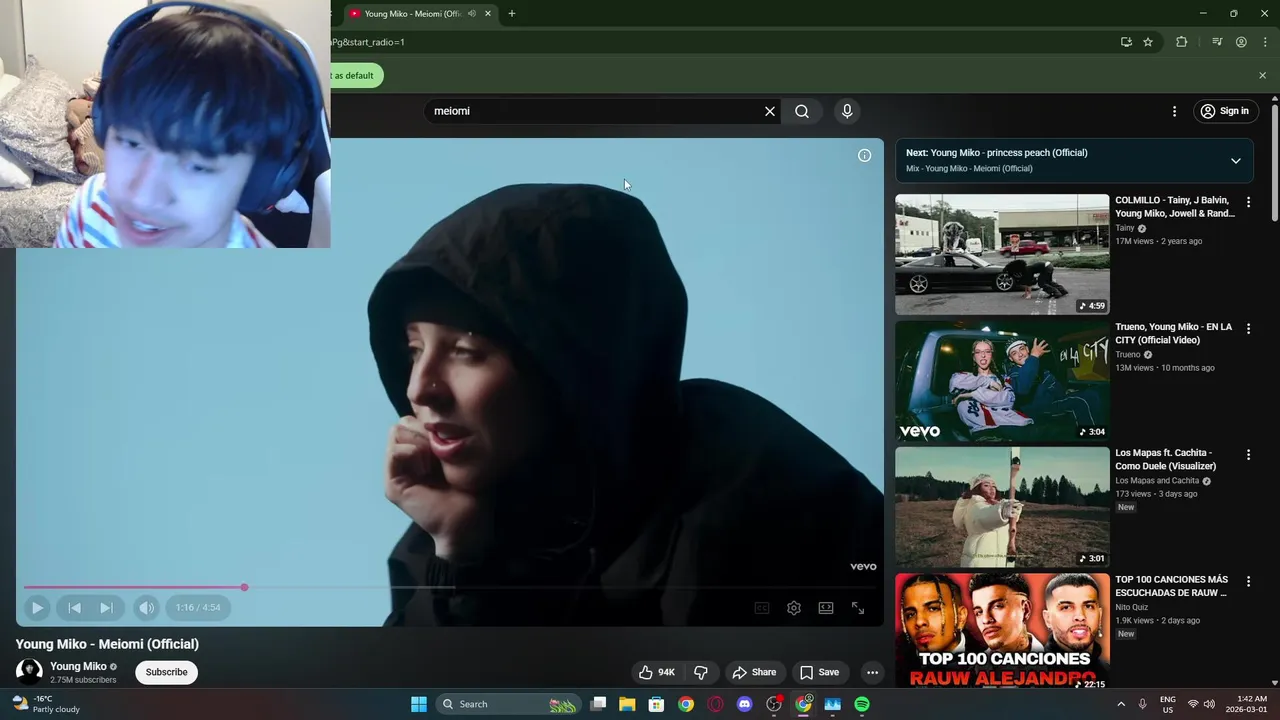Viewport: 1280px width, 720px height.
Task: Skip to the next video
Action: pos(106,607)
